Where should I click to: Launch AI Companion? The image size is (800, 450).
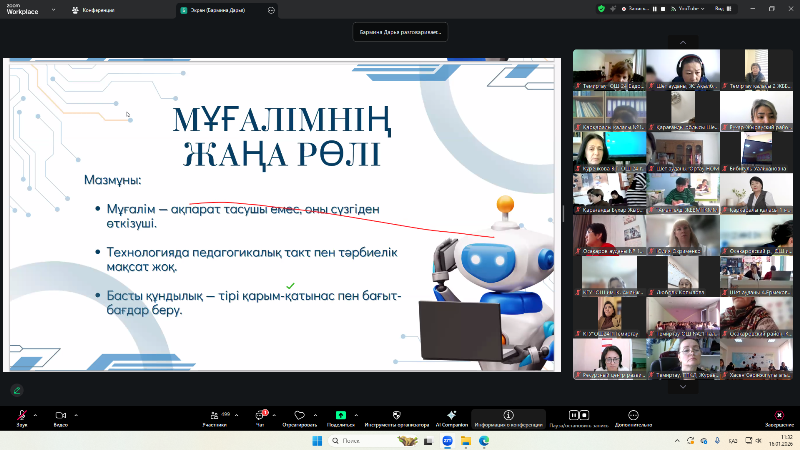click(x=452, y=415)
